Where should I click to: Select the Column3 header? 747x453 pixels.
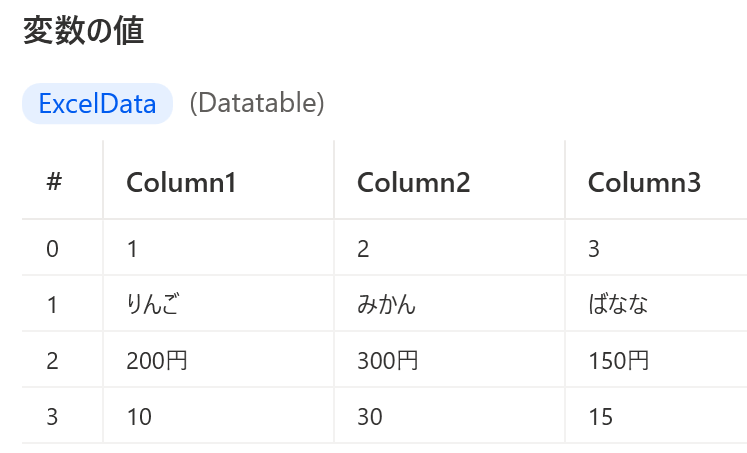pyautogui.click(x=656, y=182)
